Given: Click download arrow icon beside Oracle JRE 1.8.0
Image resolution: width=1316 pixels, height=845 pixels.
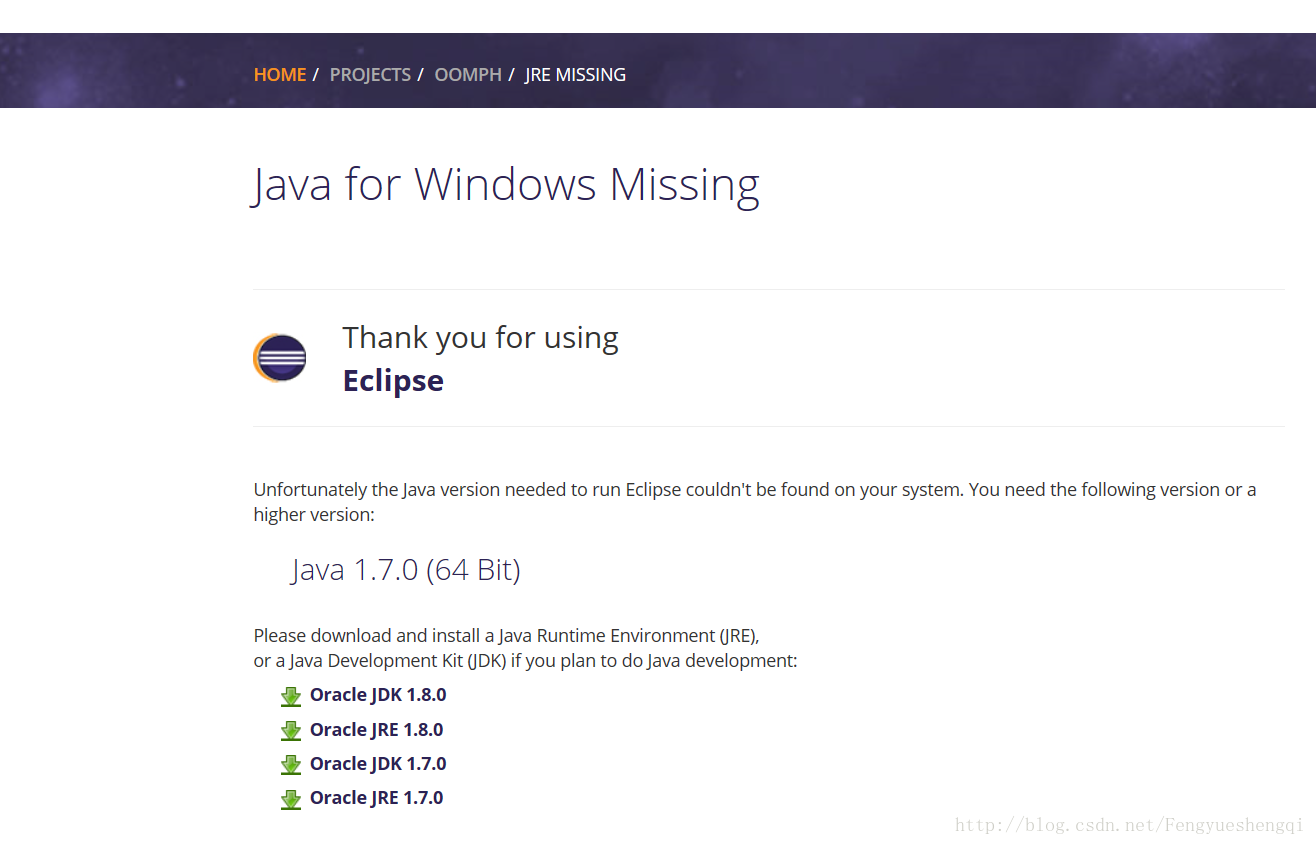Looking at the screenshot, I should (291, 731).
